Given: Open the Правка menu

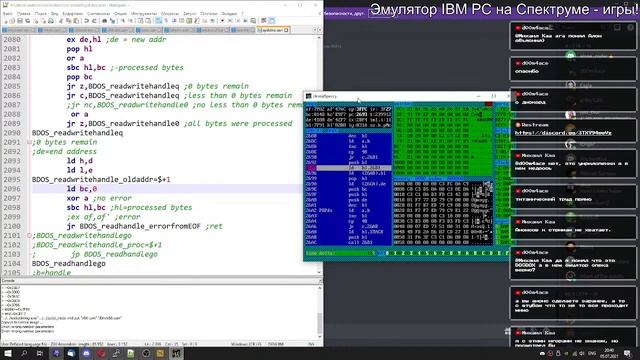Looking at the screenshot, I should 23,13.
